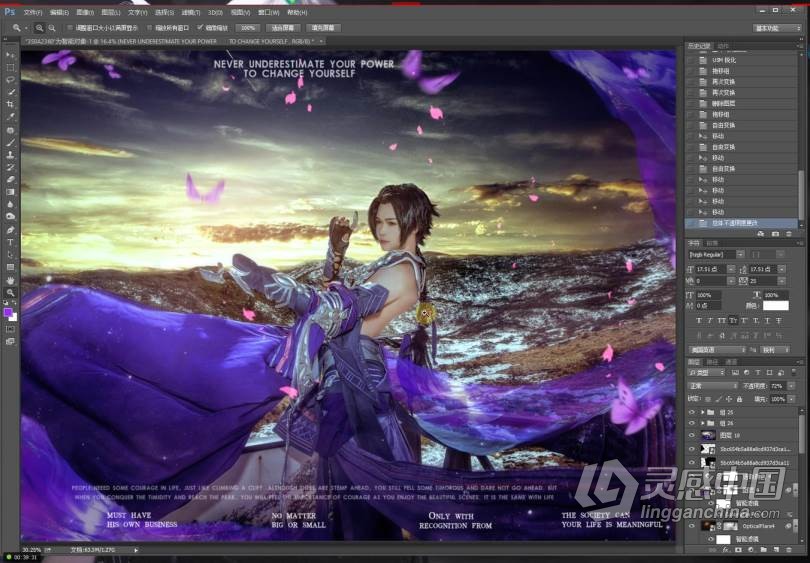Open layer filter type dropdown
The width and height of the screenshot is (810, 563).
coord(706,372)
